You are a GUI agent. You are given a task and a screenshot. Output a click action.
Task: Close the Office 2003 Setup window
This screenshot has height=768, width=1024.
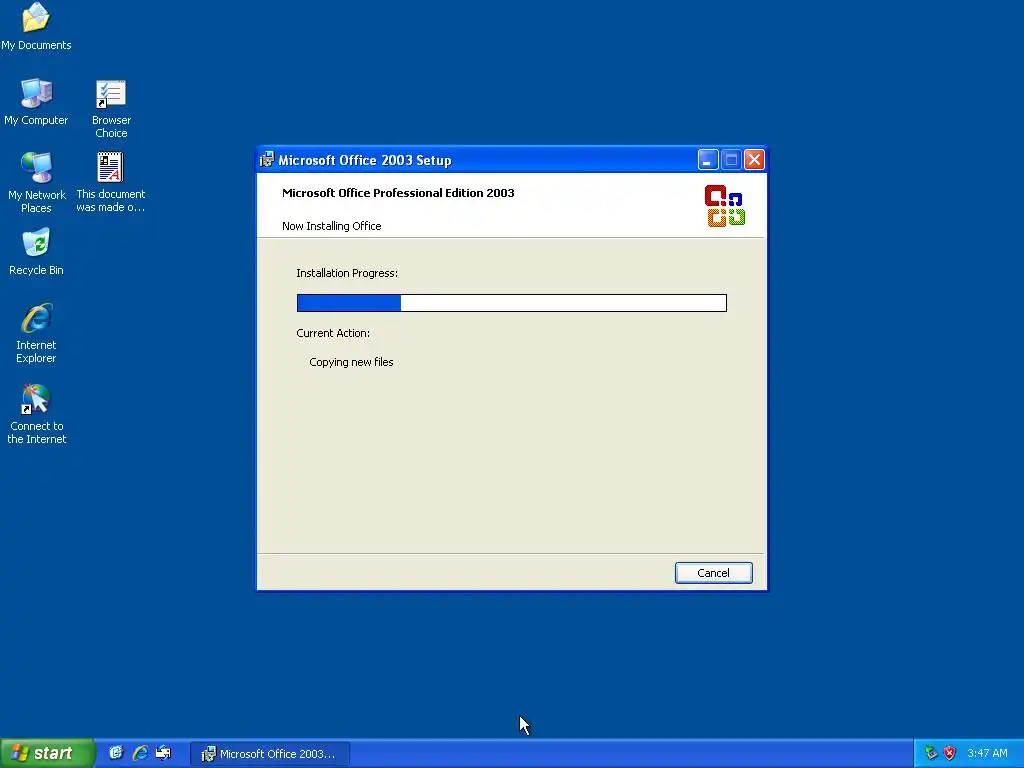point(754,159)
